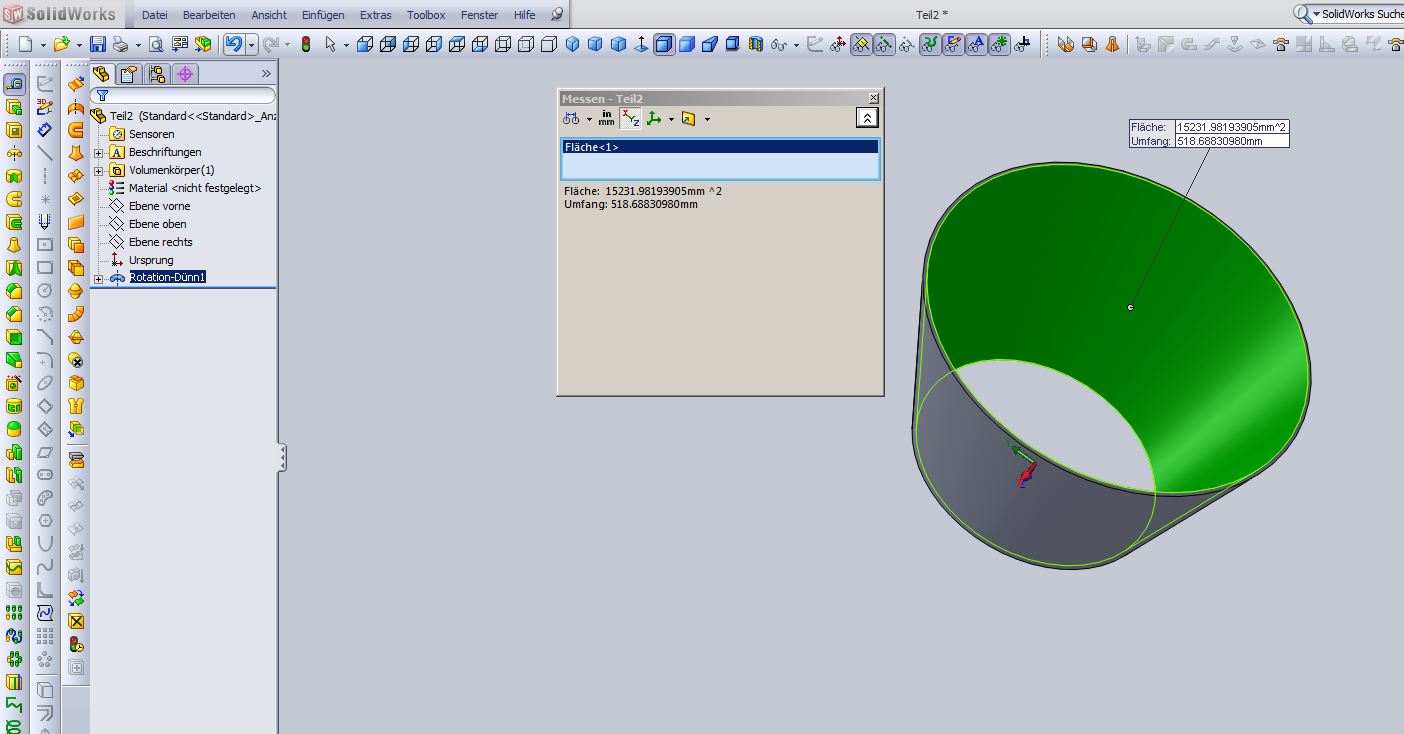Toggle XYZ measurement display in Messen dialog

tap(630, 119)
